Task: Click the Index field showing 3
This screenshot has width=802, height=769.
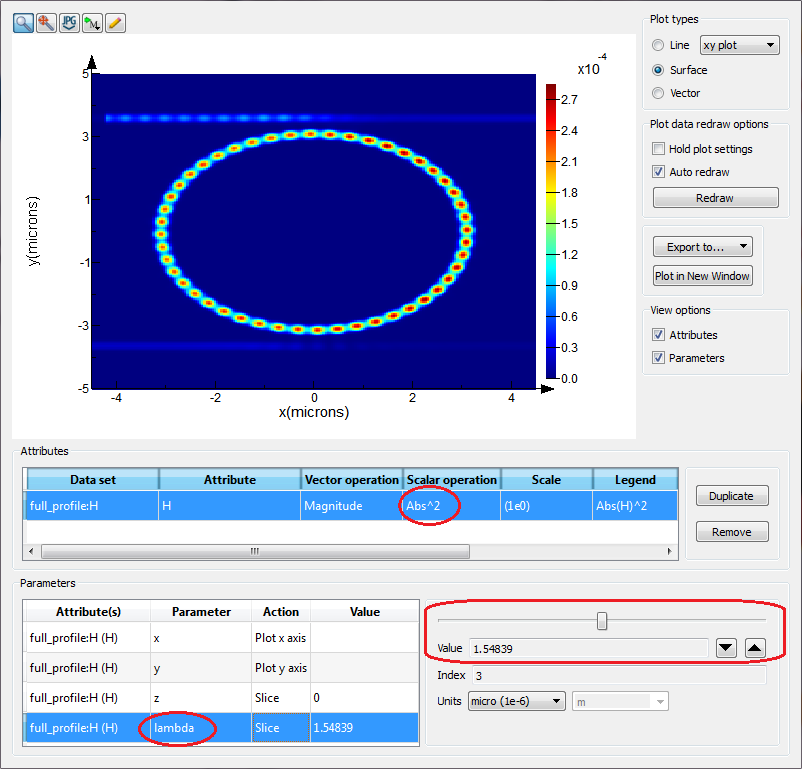Action: pyautogui.click(x=619, y=675)
